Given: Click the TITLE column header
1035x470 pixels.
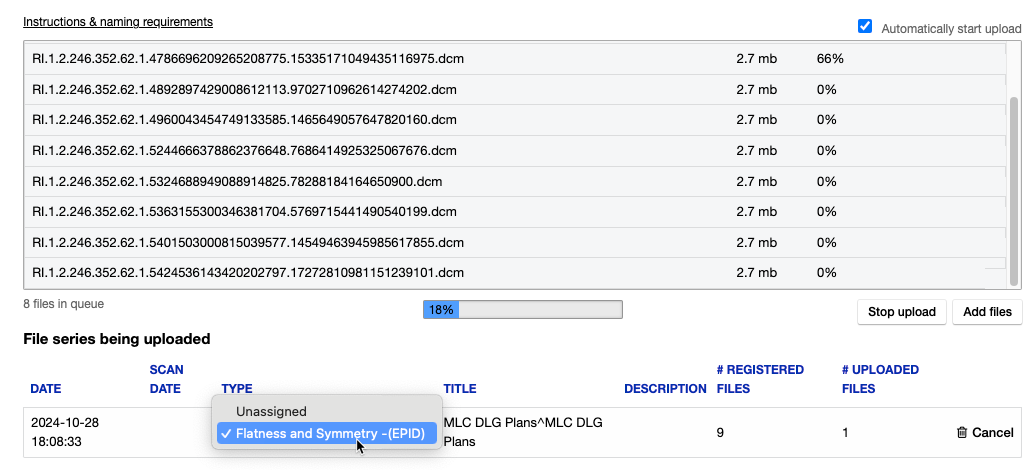Looking at the screenshot, I should click(x=460, y=389).
